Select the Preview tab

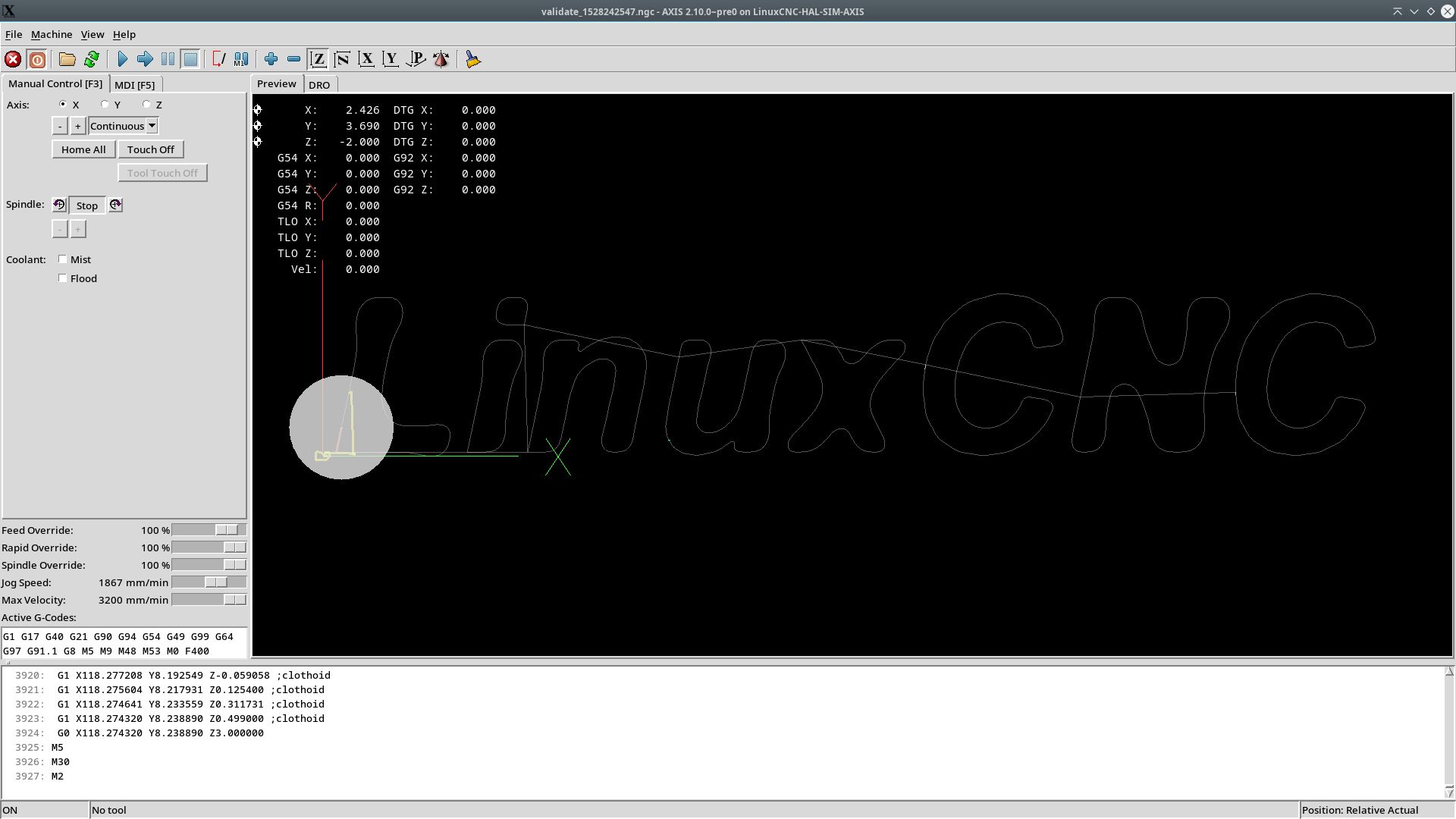(x=277, y=83)
